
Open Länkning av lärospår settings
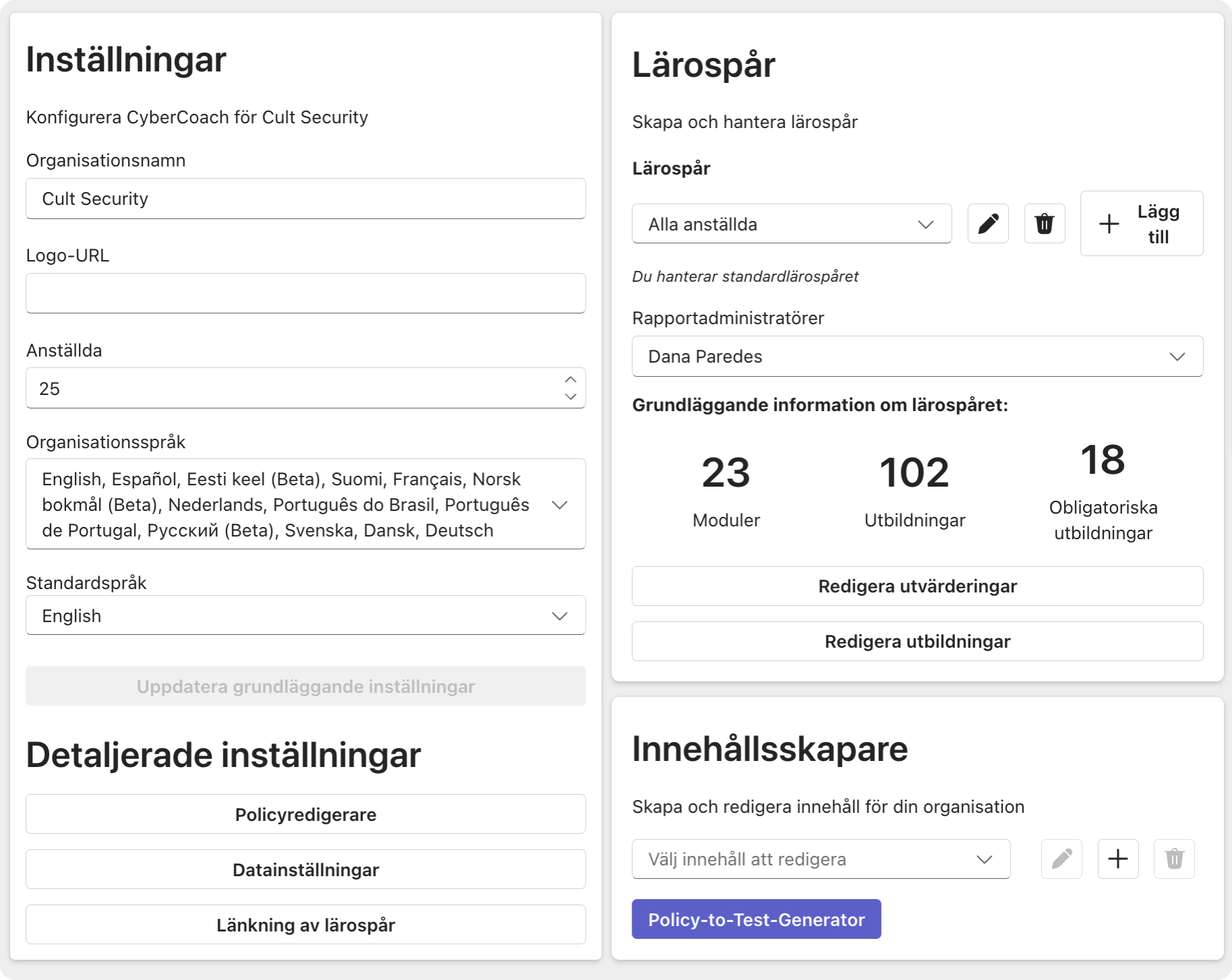(x=305, y=925)
